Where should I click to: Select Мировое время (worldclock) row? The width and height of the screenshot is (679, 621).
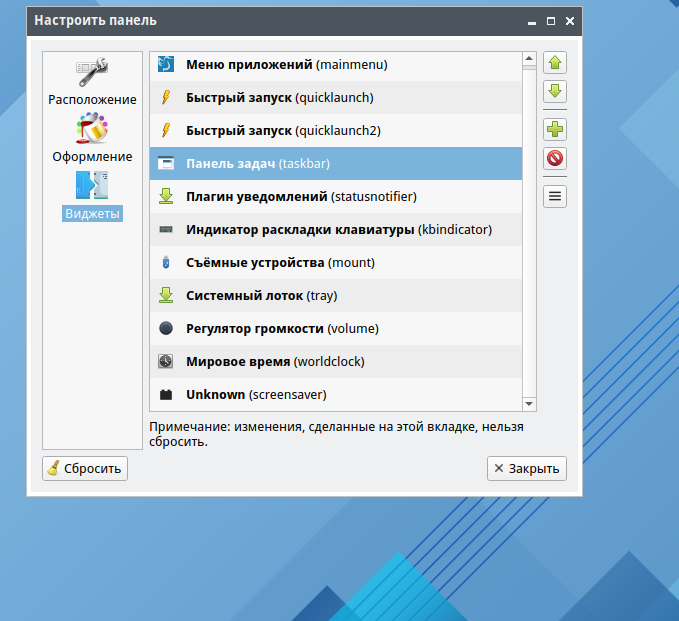coord(336,361)
